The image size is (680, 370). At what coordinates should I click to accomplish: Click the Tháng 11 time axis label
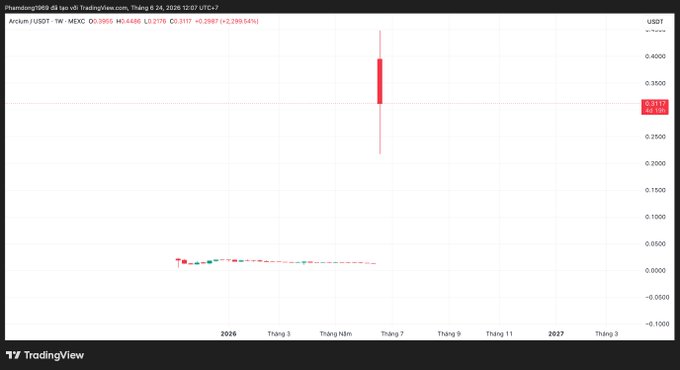[x=499, y=334]
